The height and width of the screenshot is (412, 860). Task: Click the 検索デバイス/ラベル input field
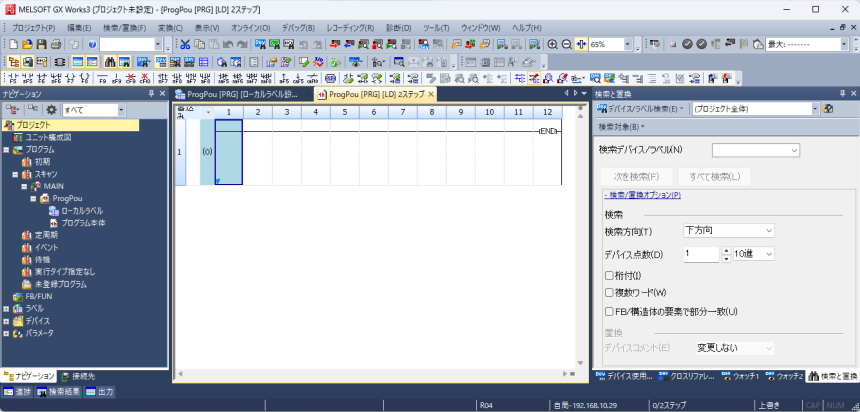[755, 150]
